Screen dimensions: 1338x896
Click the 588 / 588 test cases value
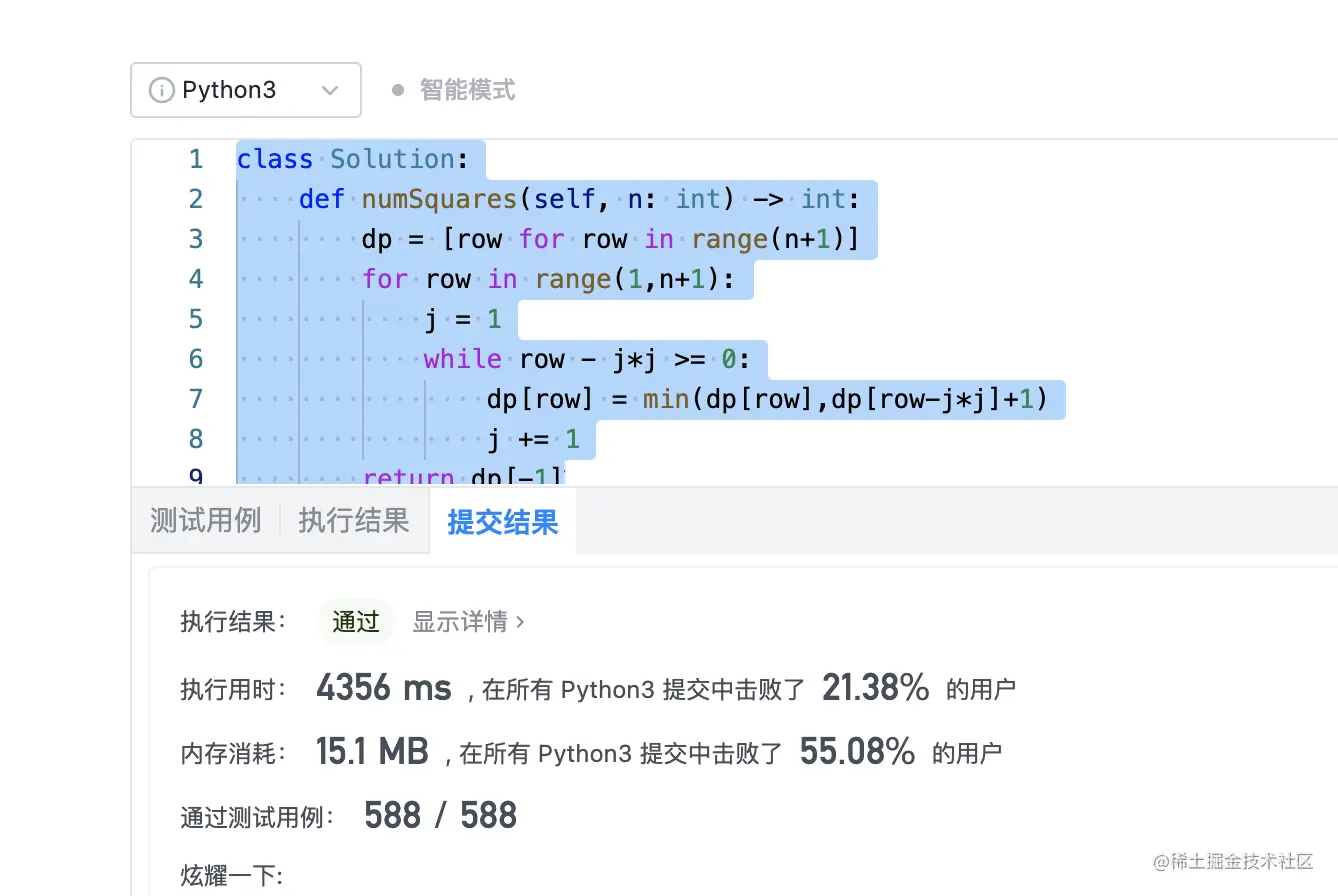tap(441, 816)
